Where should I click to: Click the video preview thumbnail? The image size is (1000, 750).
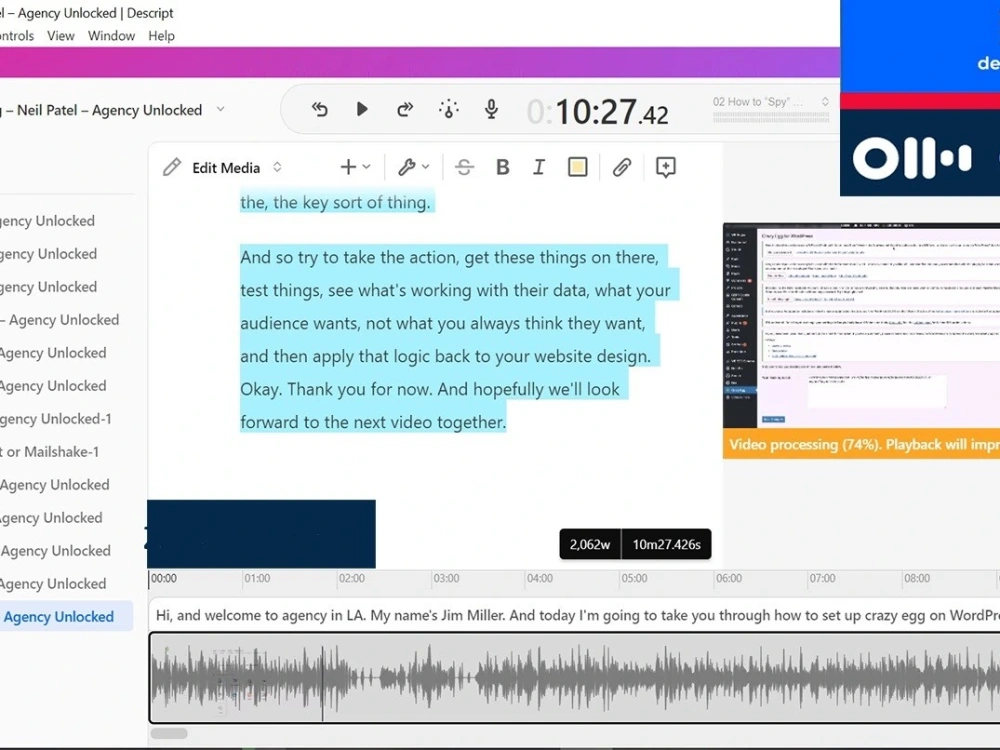(x=862, y=326)
